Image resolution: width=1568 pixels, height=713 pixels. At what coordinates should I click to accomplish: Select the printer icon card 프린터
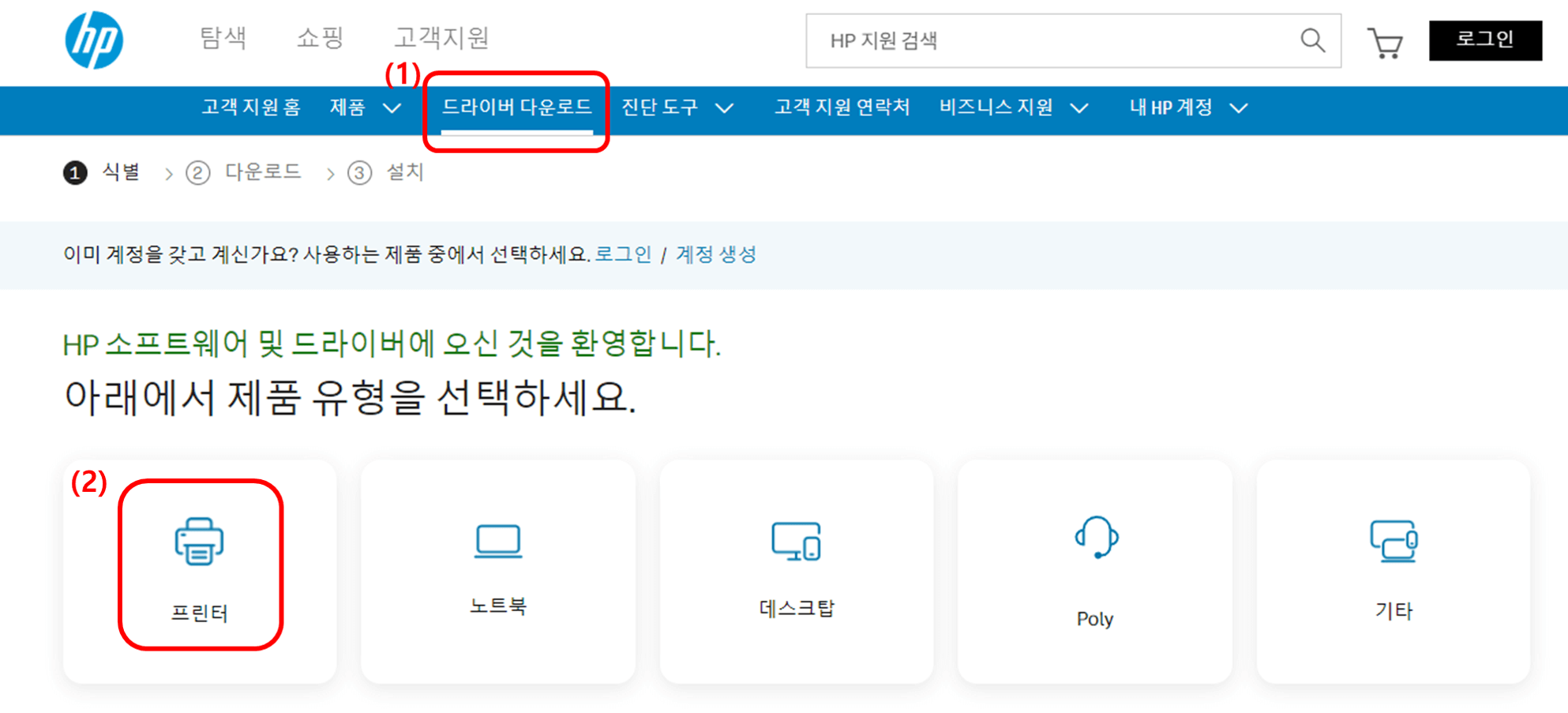point(200,569)
